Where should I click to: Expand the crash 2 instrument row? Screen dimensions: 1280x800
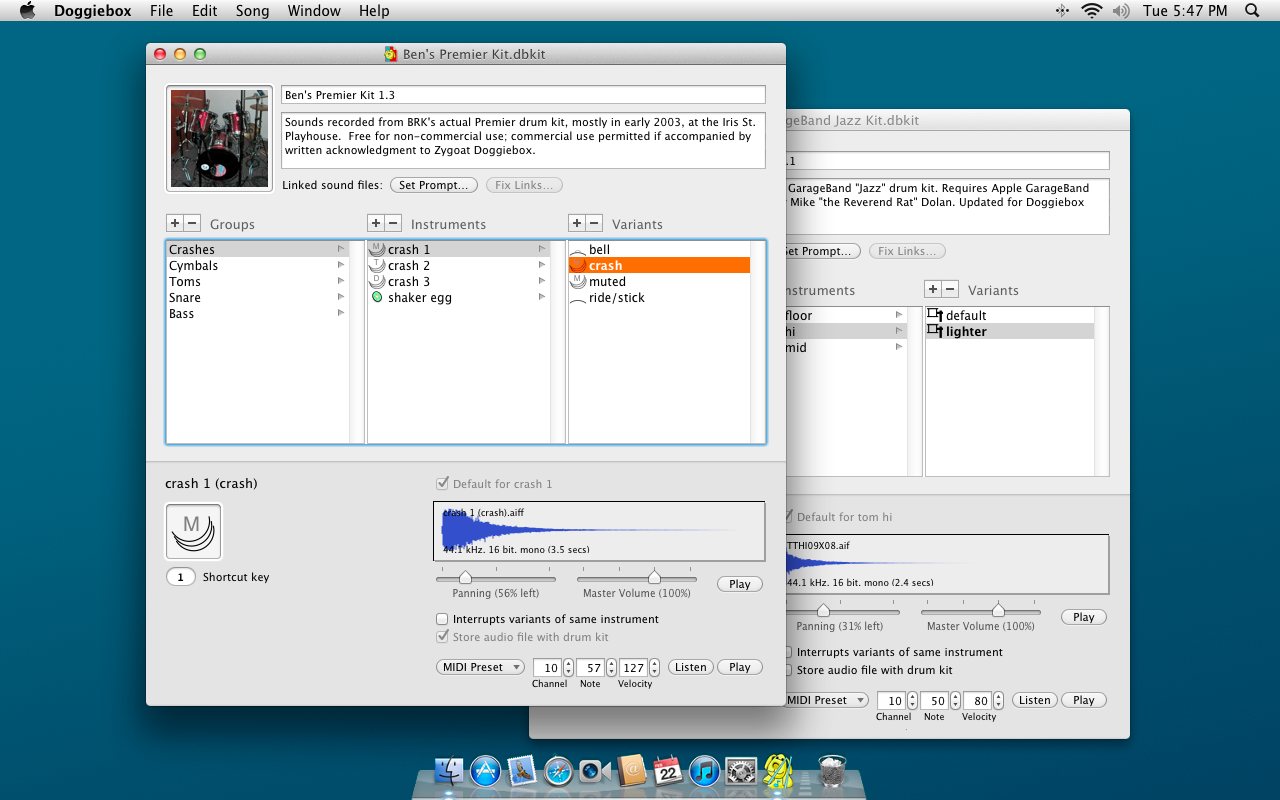pyautogui.click(x=542, y=266)
